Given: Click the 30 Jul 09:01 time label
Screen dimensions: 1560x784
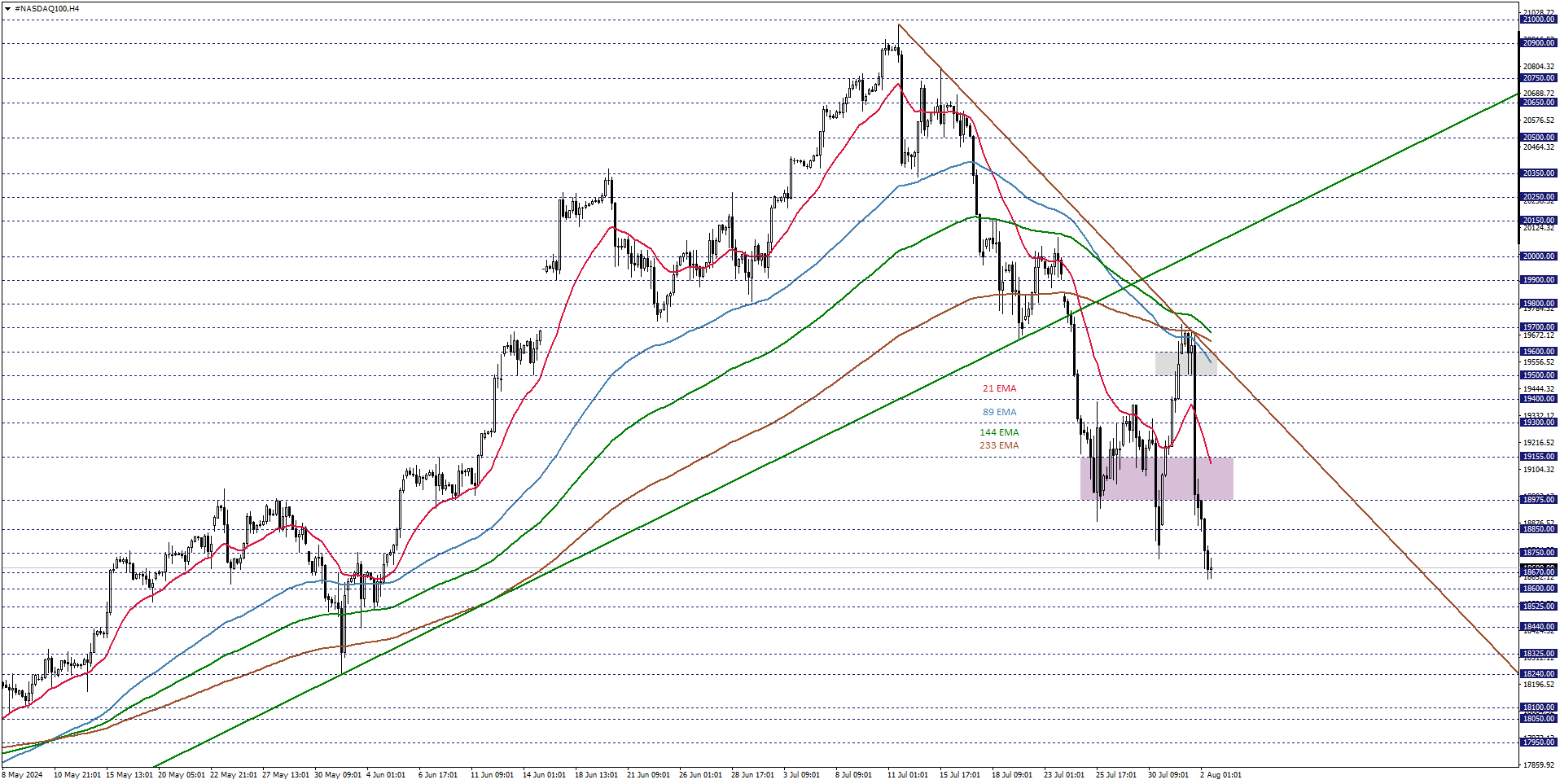Looking at the screenshot, I should [1168, 775].
